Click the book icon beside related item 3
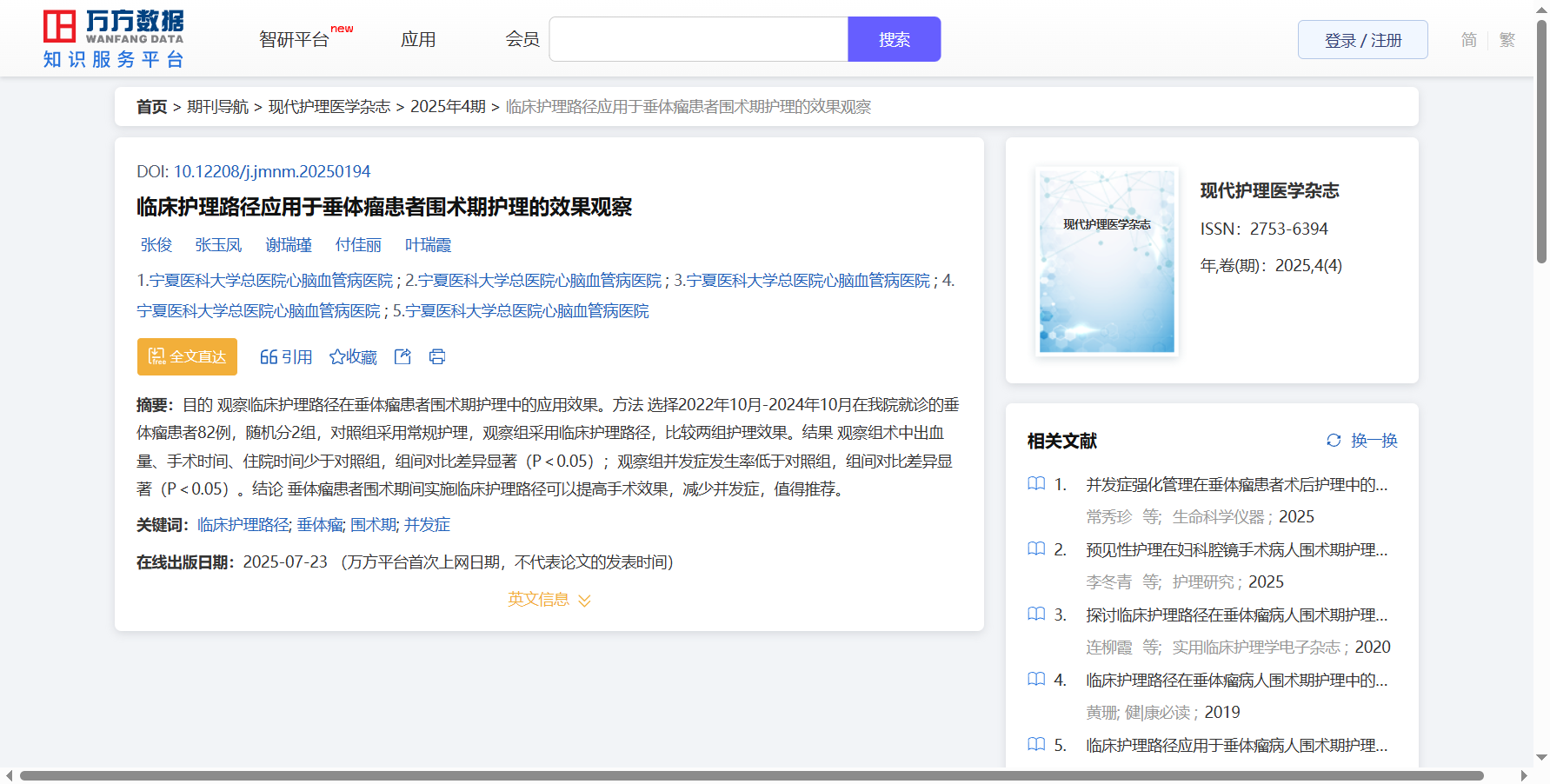 tap(1036, 614)
